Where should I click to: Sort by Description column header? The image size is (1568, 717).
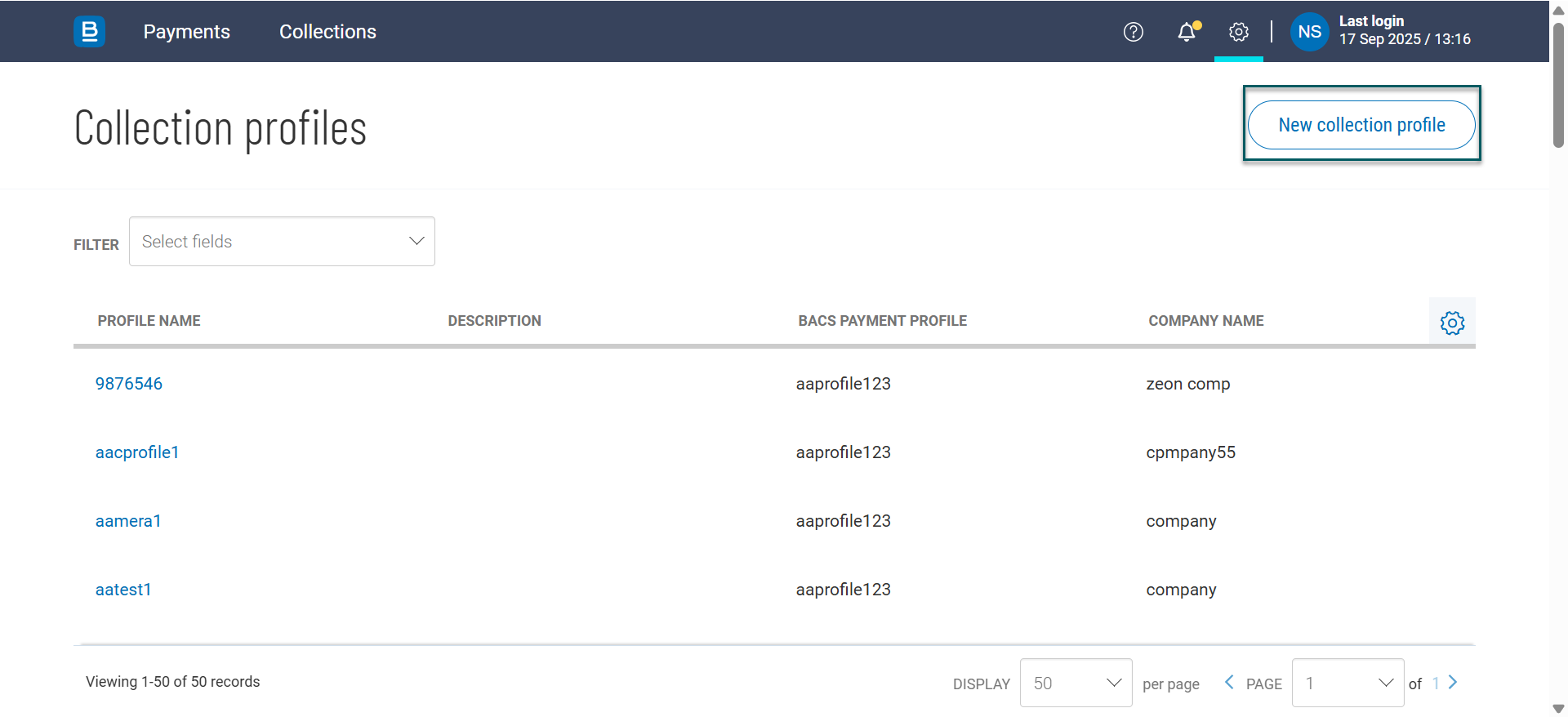494,321
